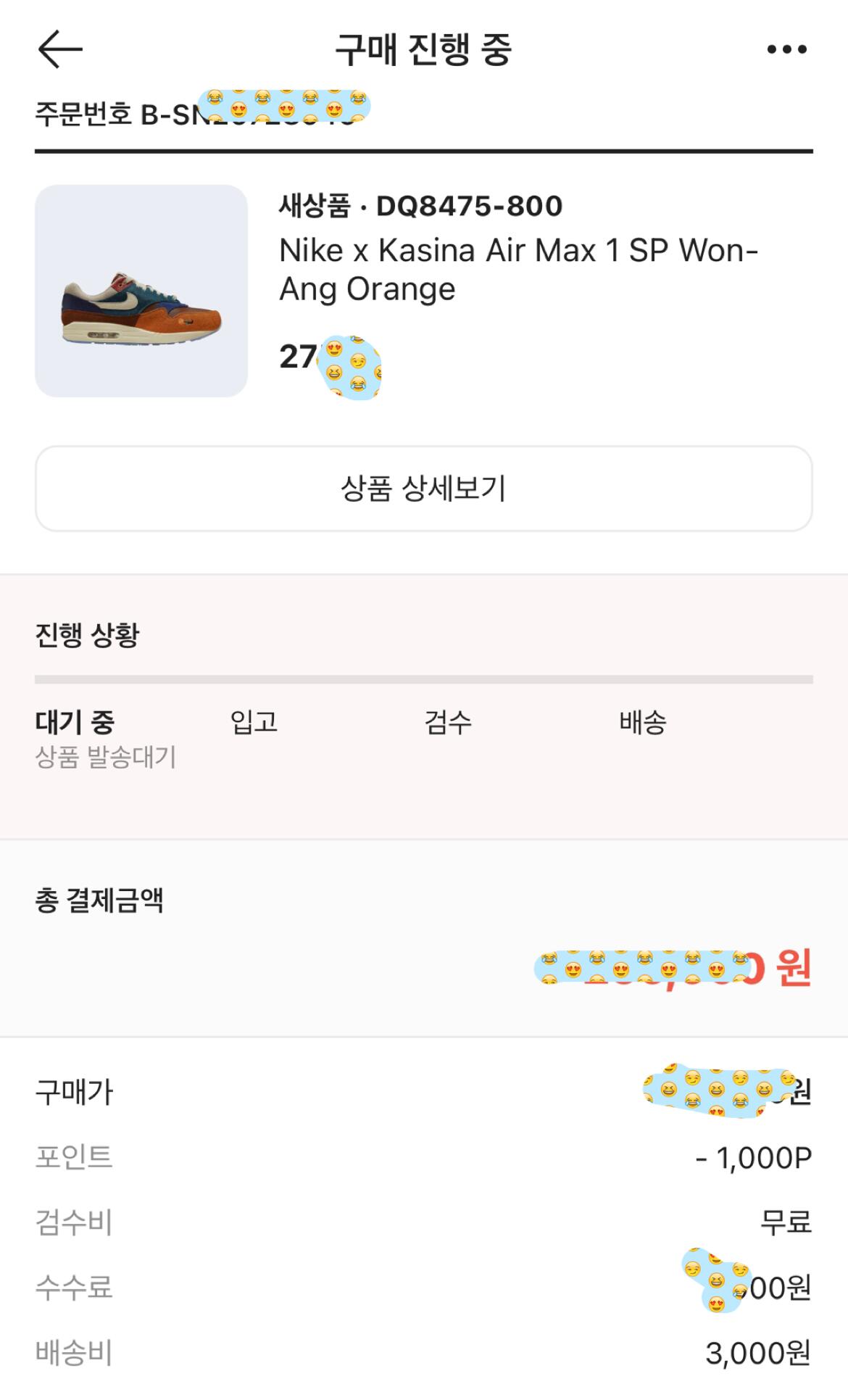This screenshot has height=1400, width=848.
Task: Click the order progress bar
Action: 423,680
